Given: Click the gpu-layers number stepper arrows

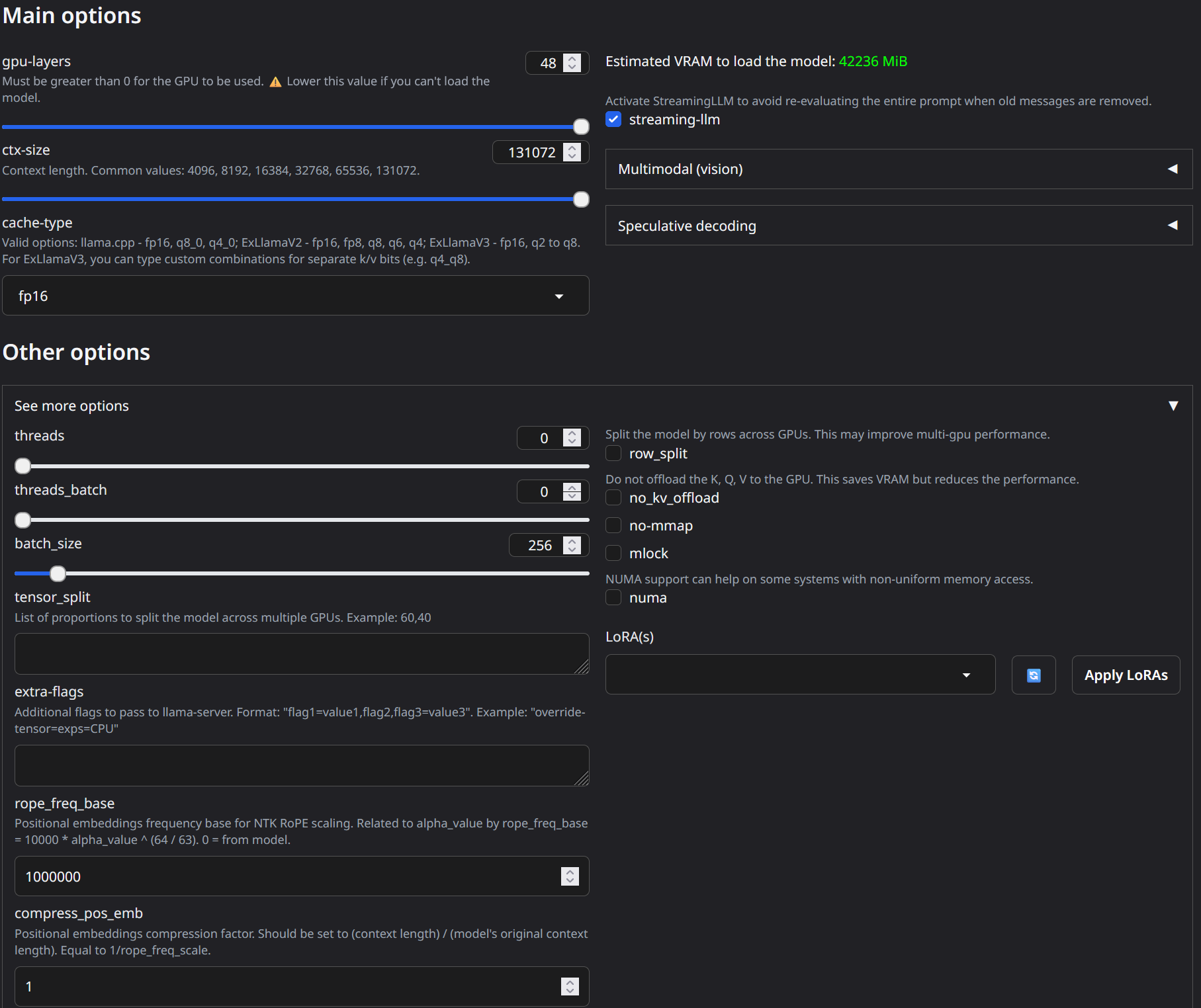Looking at the screenshot, I should (572, 63).
